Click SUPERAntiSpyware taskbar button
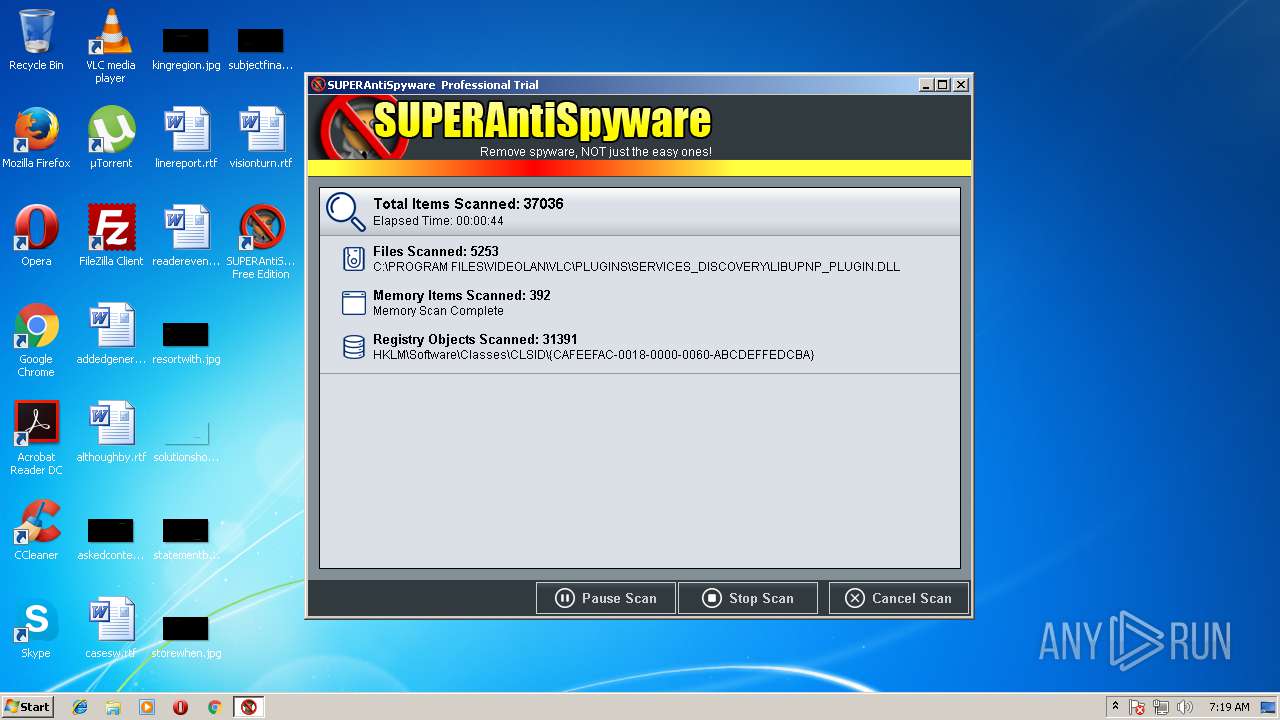The width and height of the screenshot is (1280, 720). [x=248, y=707]
